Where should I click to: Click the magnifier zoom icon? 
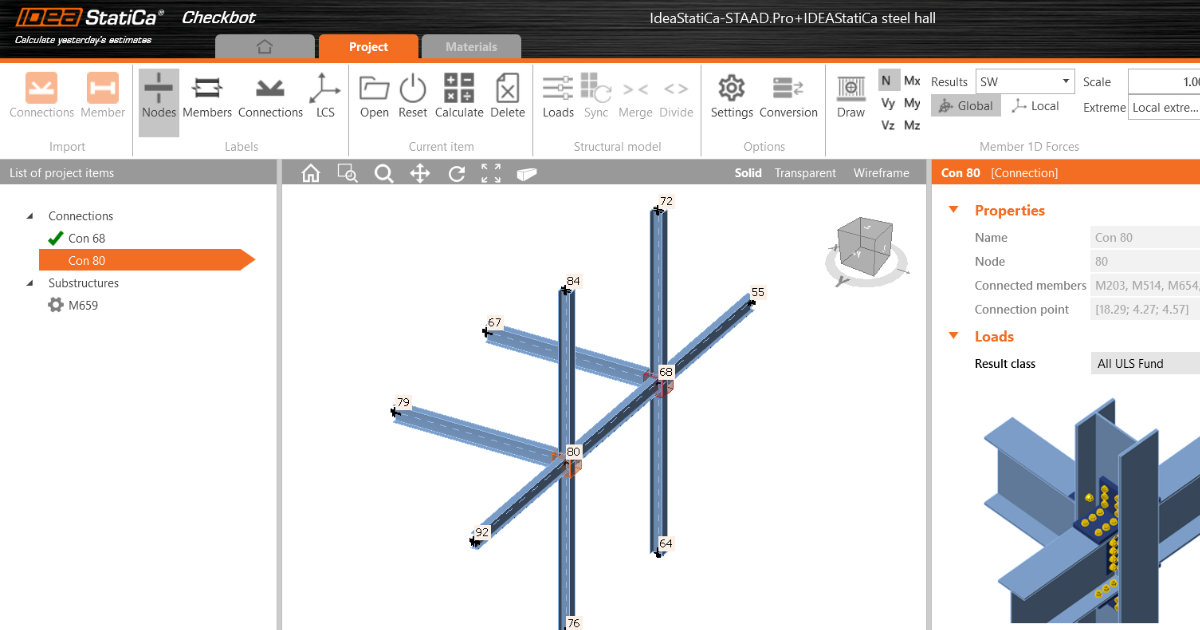coord(384,174)
